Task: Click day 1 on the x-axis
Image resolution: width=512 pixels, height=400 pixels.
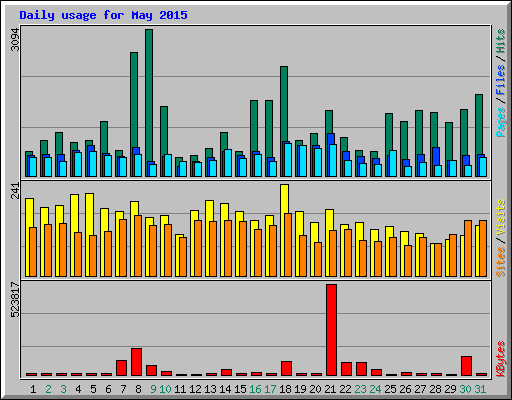Action: coord(33,389)
